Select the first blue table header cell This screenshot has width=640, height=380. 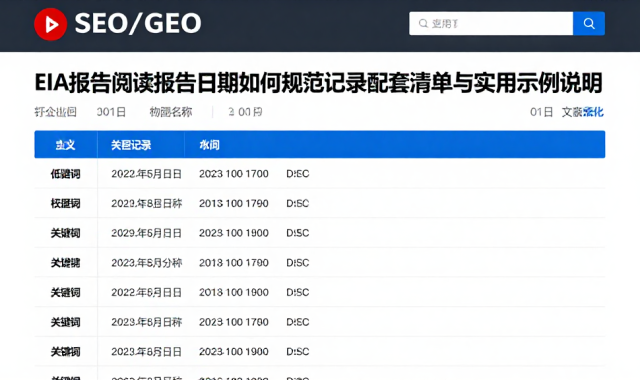pyautogui.click(x=66, y=144)
